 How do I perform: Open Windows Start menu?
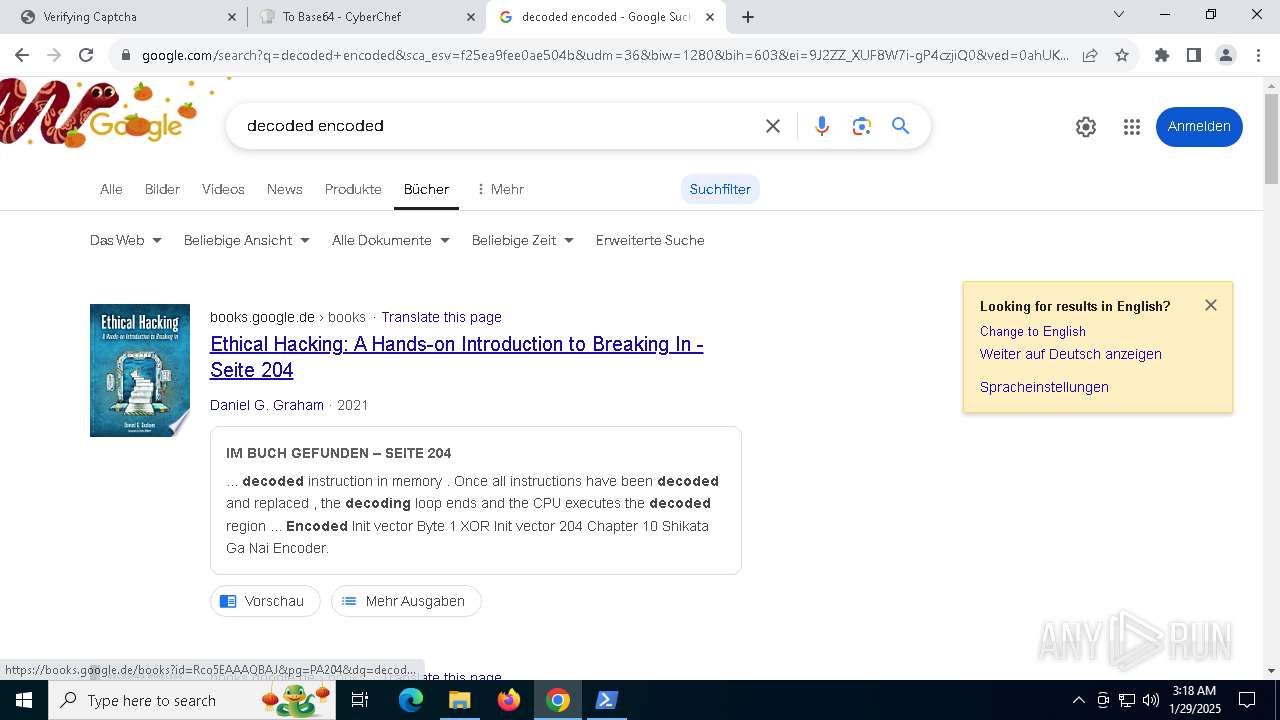(x=24, y=700)
